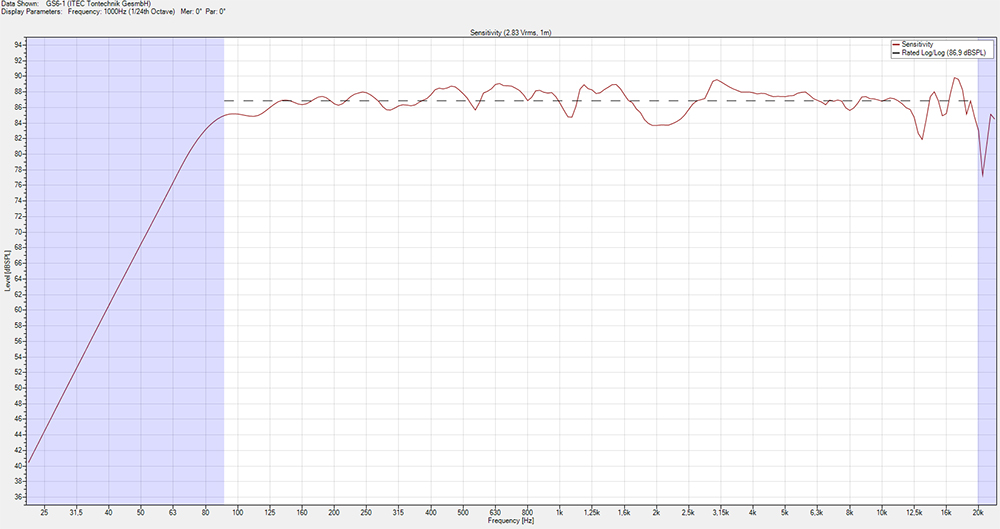
Task: Click the 100 tick label on frequency axis
Action: [x=238, y=512]
